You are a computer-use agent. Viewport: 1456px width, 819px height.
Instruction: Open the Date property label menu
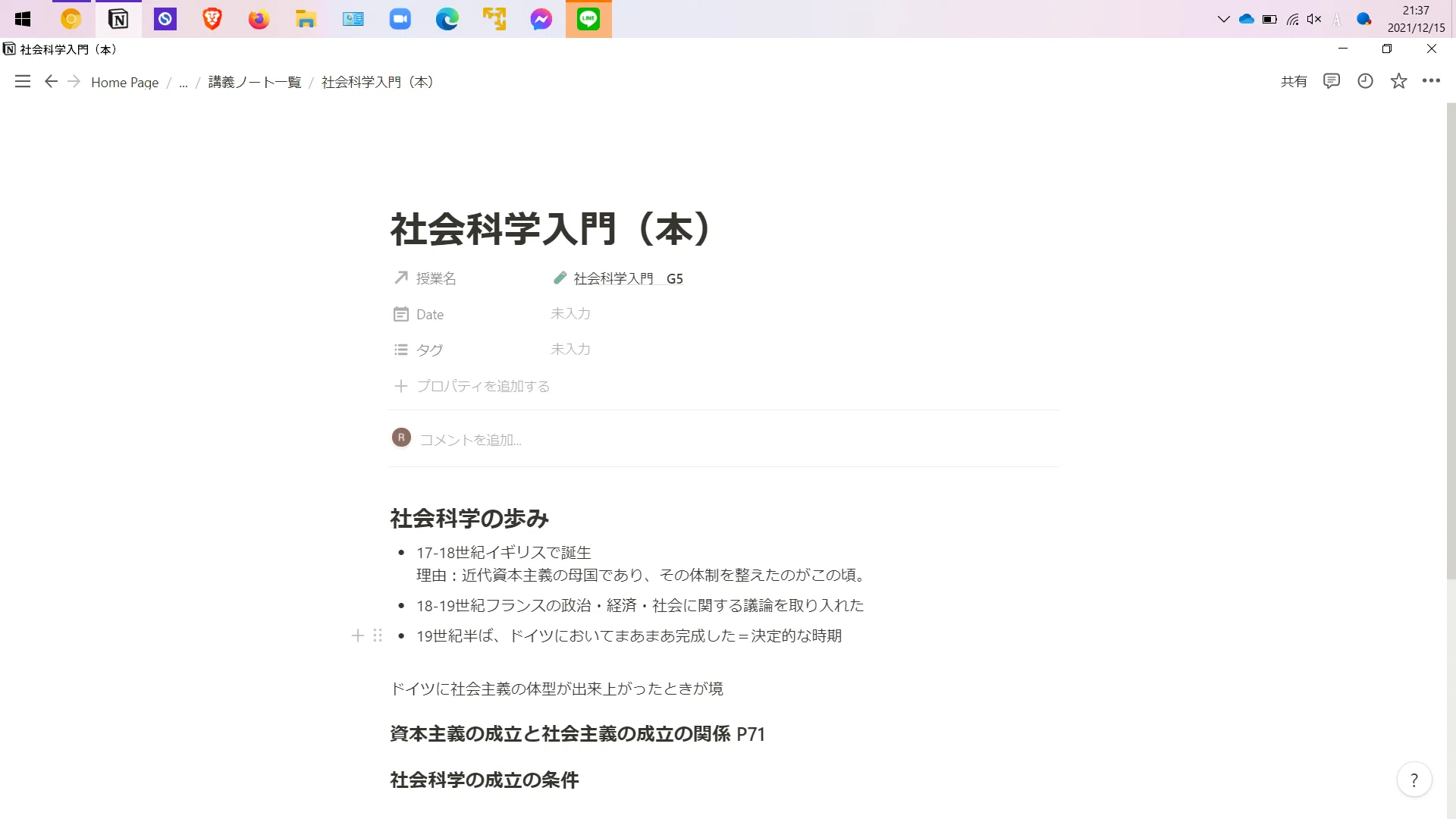click(419, 314)
